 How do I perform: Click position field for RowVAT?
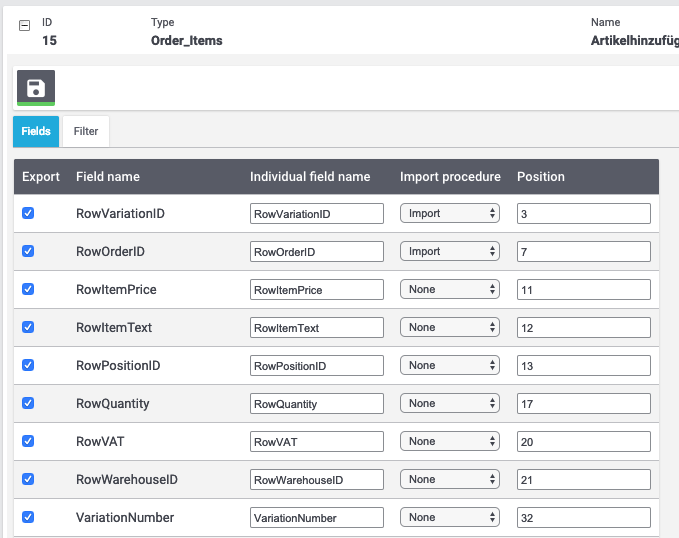pos(583,441)
